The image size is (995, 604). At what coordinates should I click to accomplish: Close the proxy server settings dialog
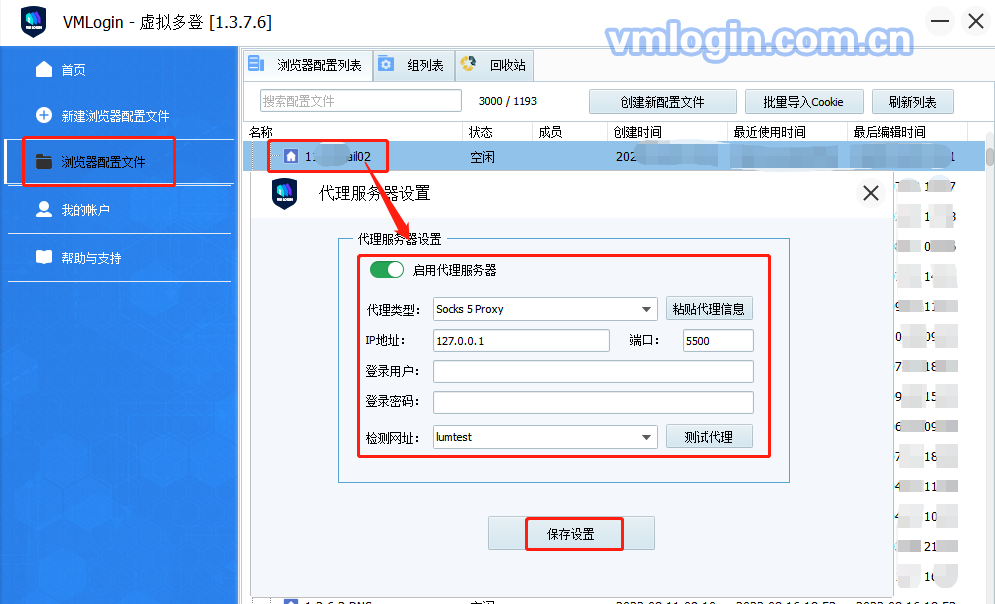pyautogui.click(x=871, y=193)
